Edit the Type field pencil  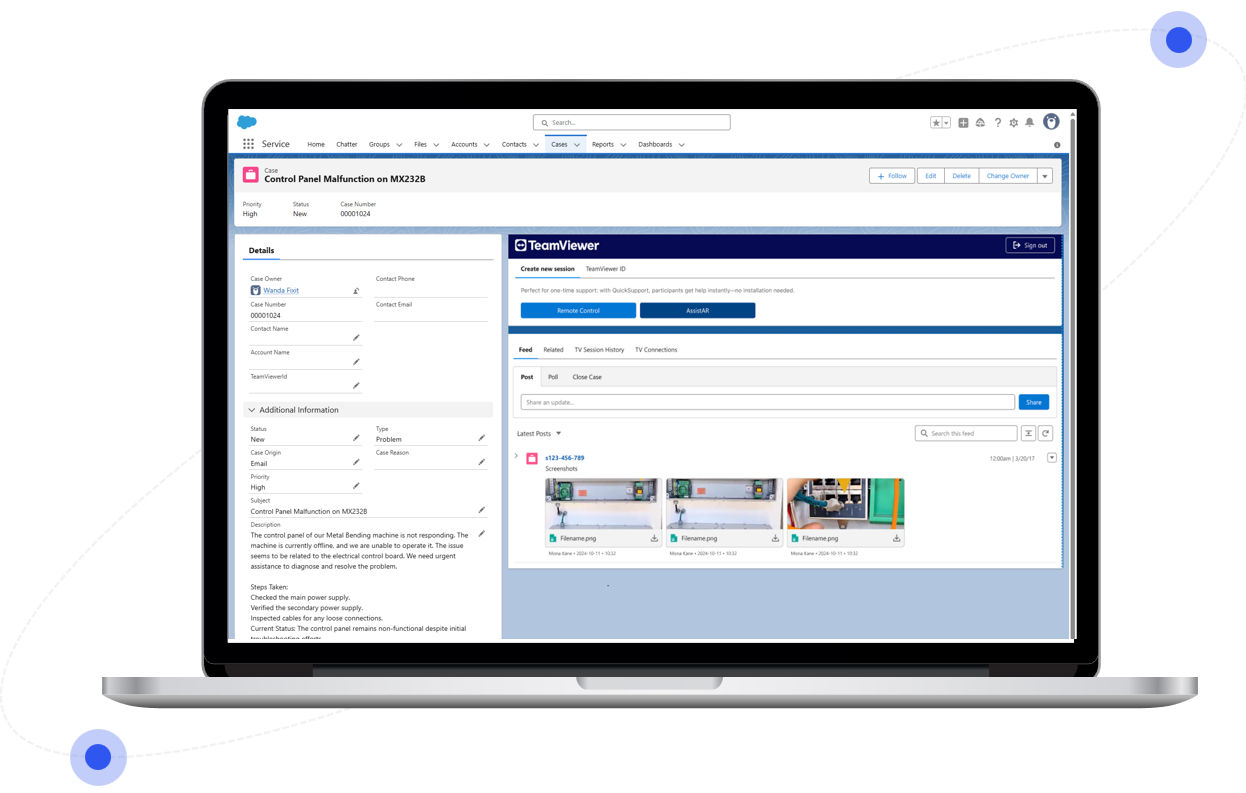pyautogui.click(x=481, y=438)
